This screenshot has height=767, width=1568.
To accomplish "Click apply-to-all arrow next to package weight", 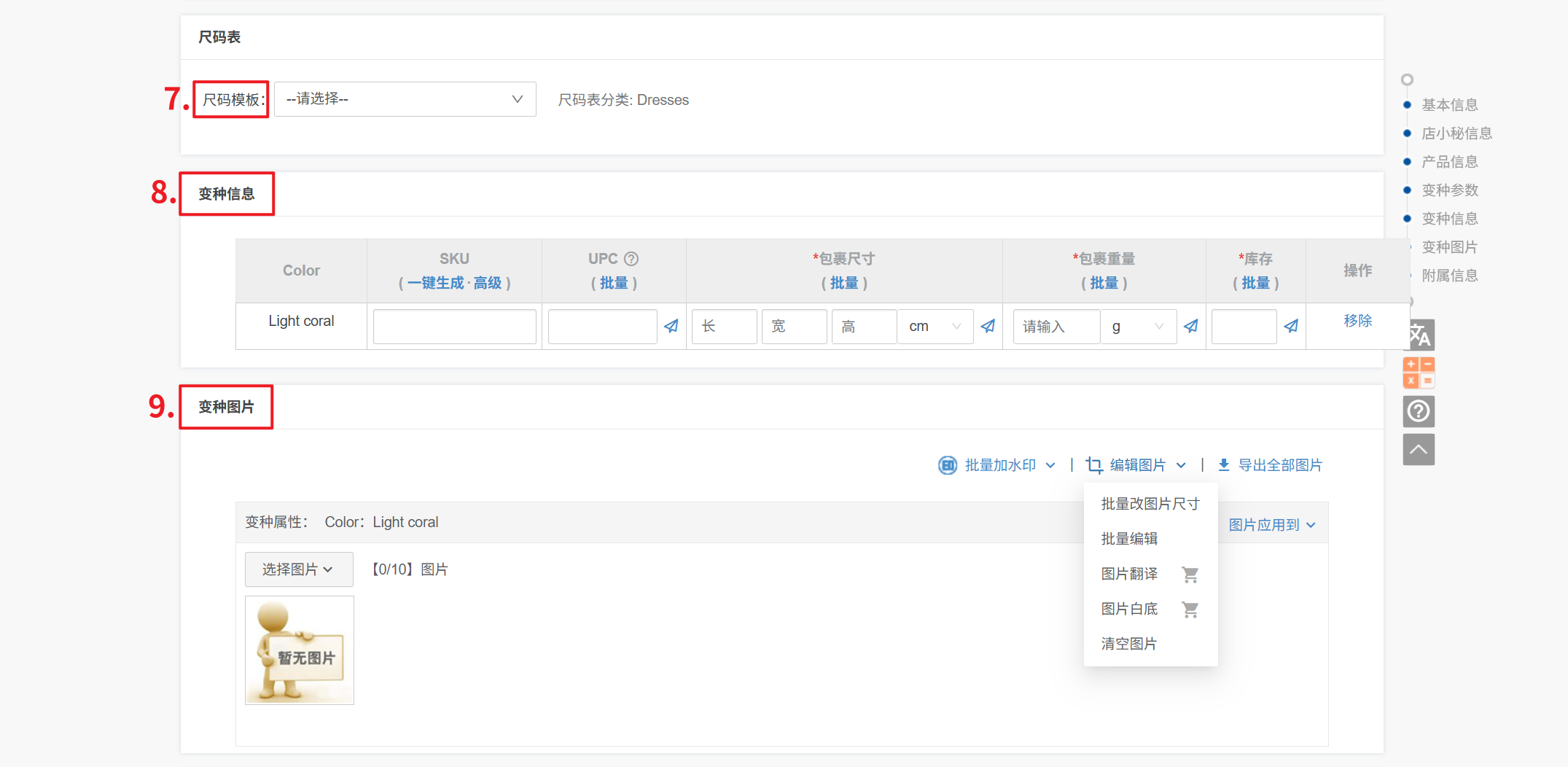I will click(x=1191, y=326).
